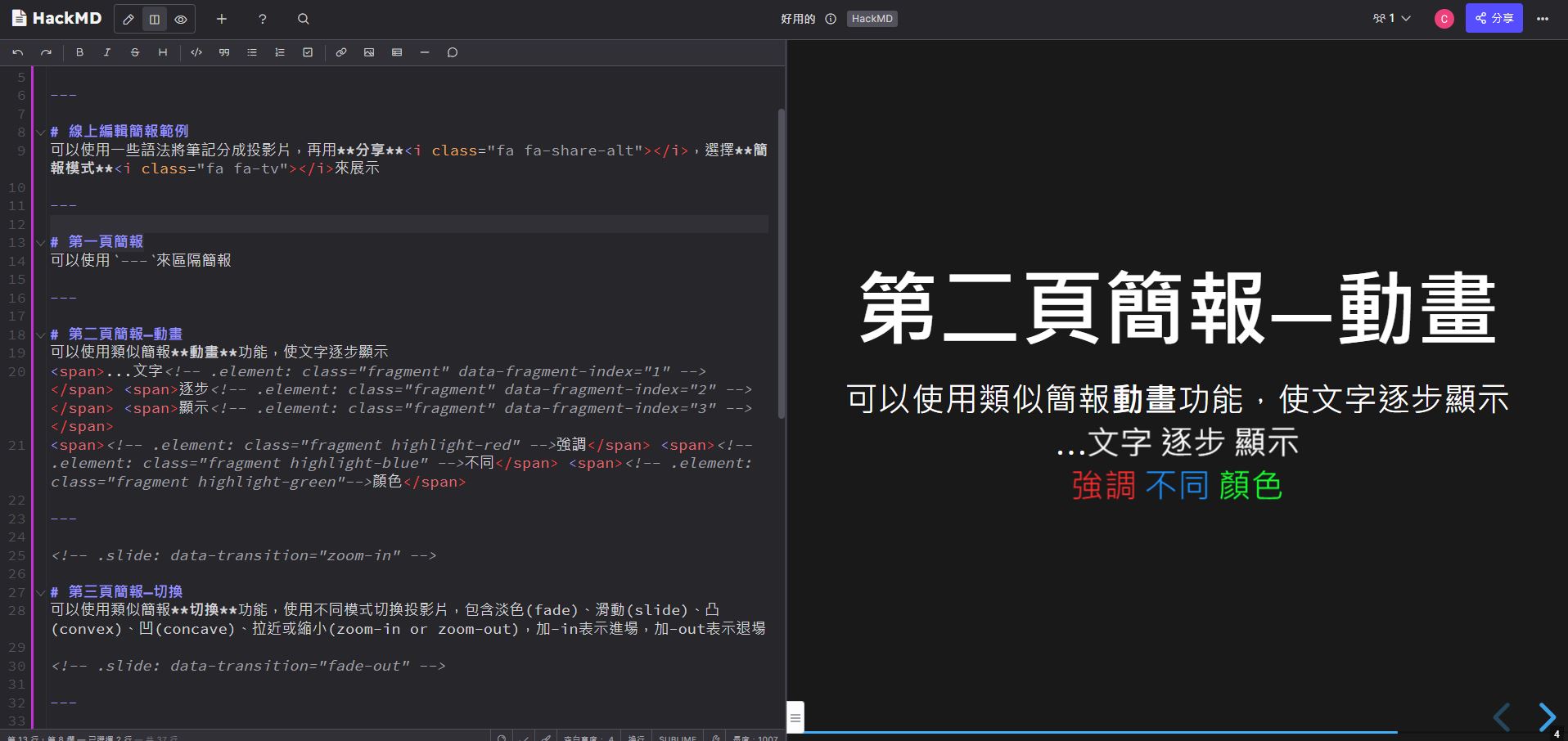Redo the last edit
Image resolution: width=1568 pixels, height=741 pixels.
(x=46, y=52)
